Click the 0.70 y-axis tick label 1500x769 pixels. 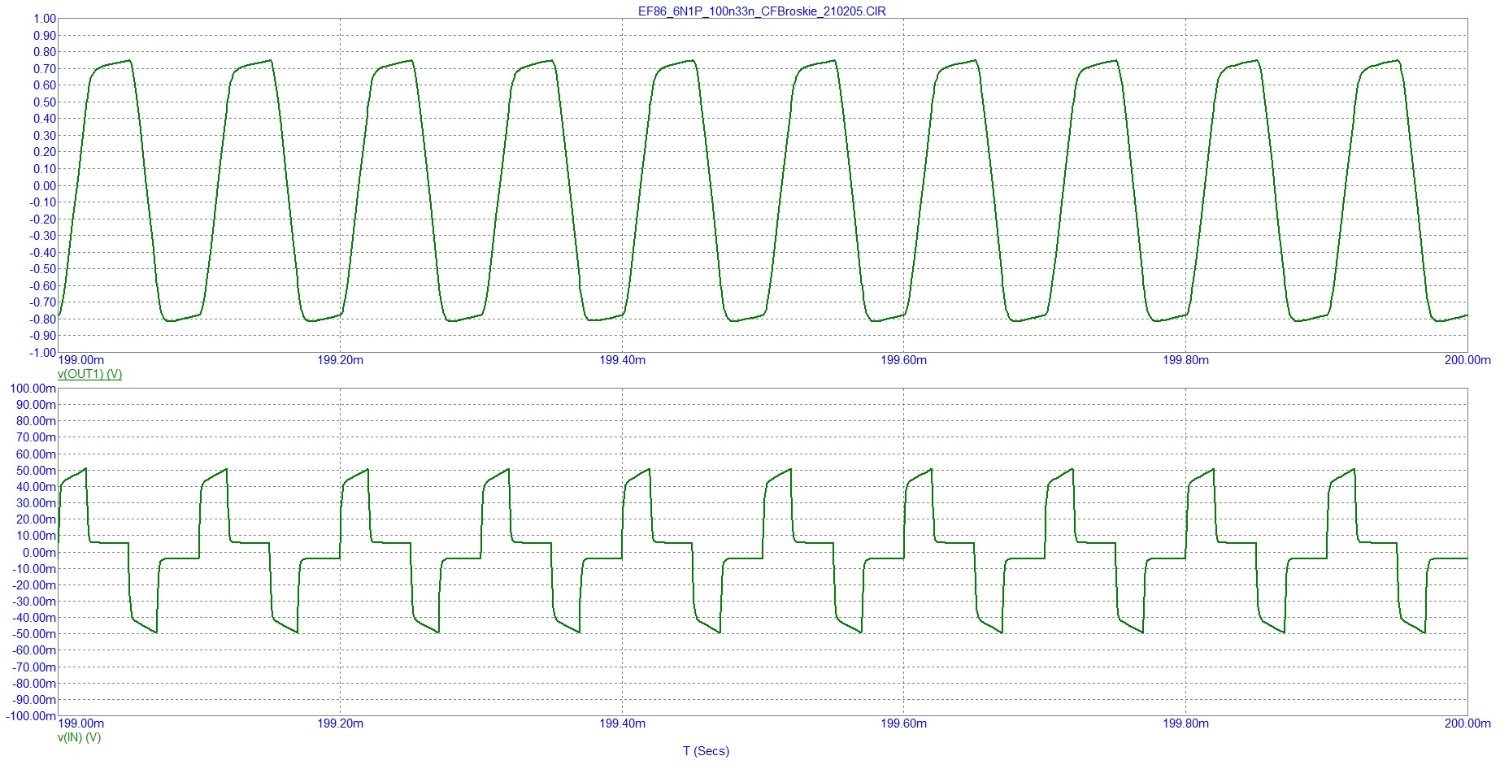pyautogui.click(x=44, y=68)
